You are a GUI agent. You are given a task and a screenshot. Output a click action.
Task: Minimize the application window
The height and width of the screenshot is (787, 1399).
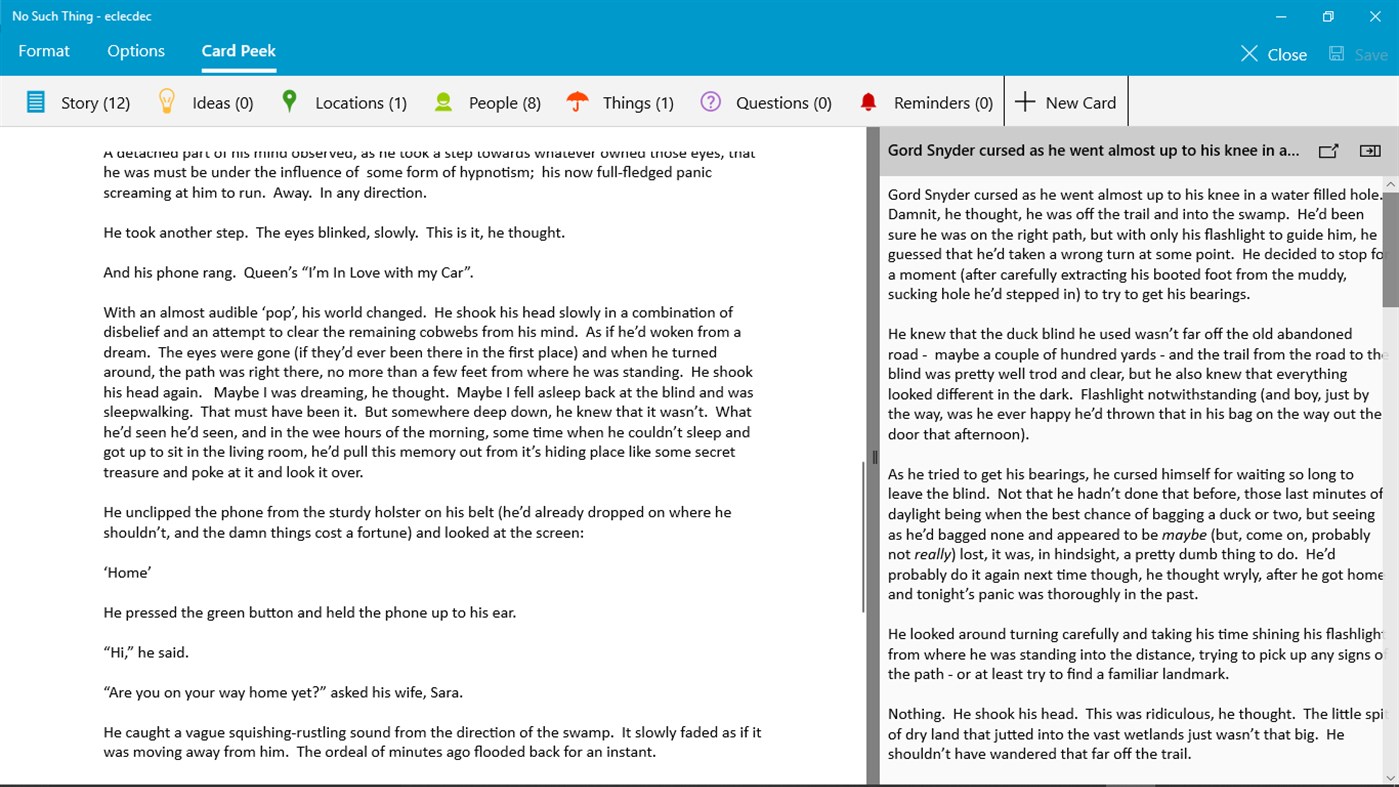point(1281,16)
